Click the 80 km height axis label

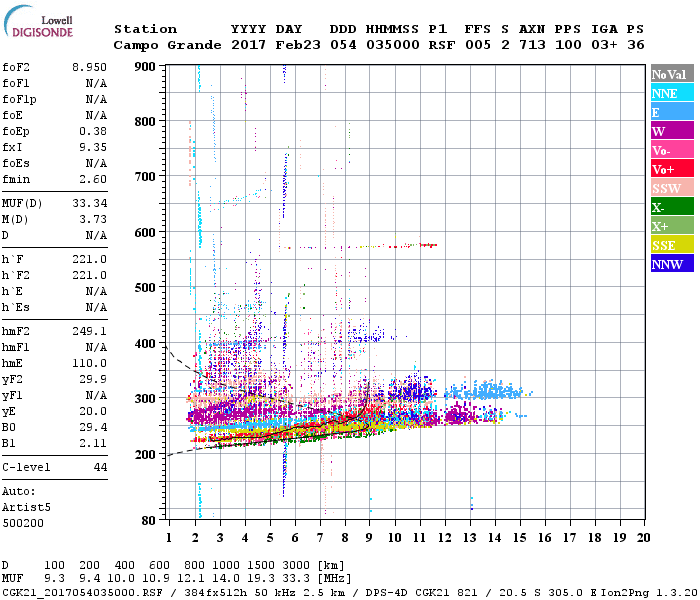(149, 521)
